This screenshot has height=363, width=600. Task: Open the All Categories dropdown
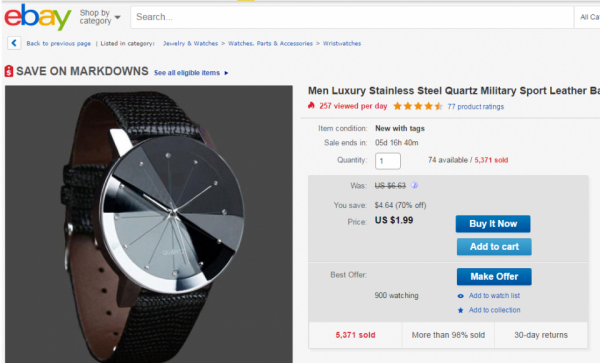pos(588,17)
